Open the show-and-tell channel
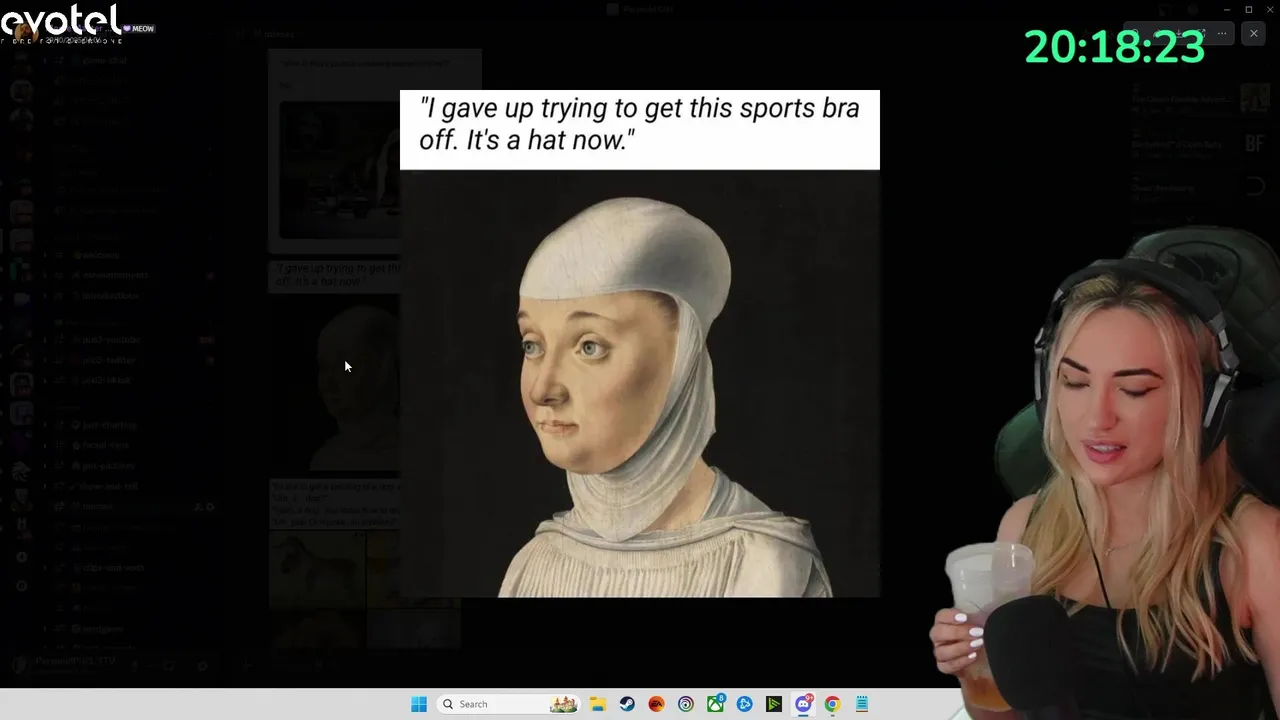This screenshot has height=720, width=1280. pyautogui.click(x=110, y=486)
